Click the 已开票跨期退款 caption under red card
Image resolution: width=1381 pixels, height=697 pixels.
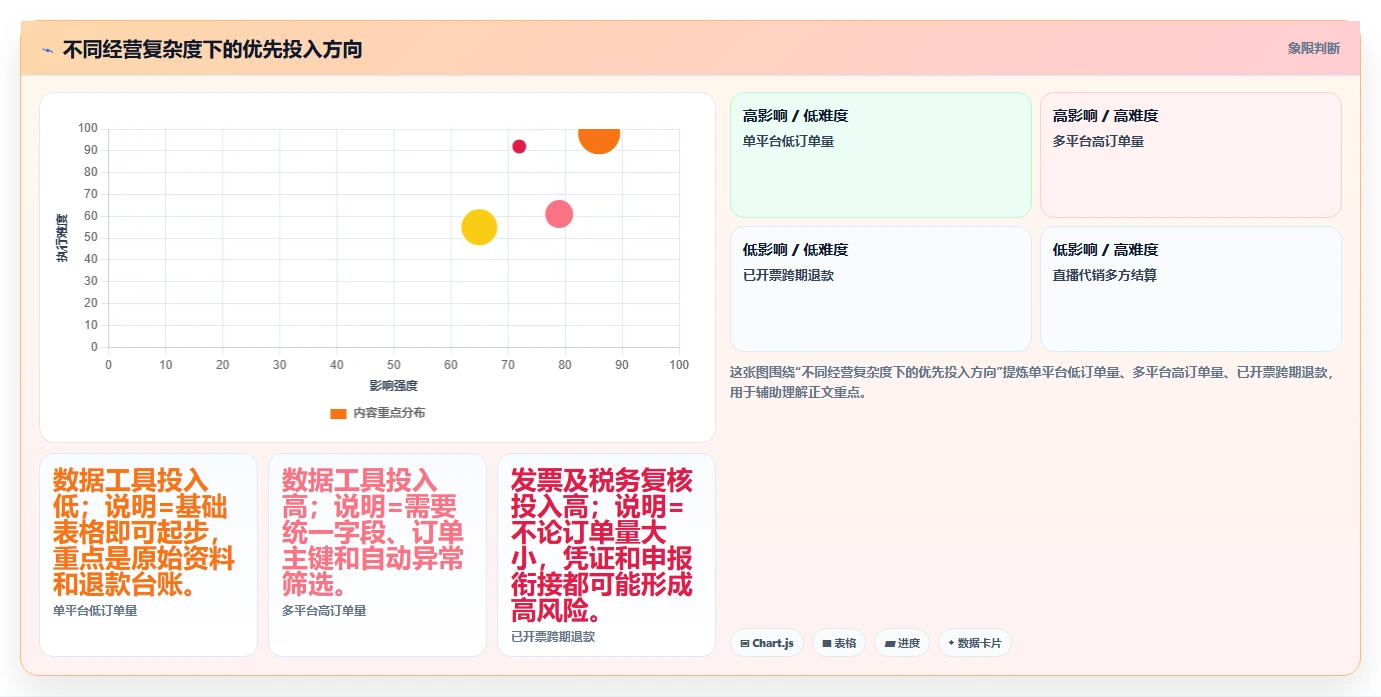pos(553,636)
